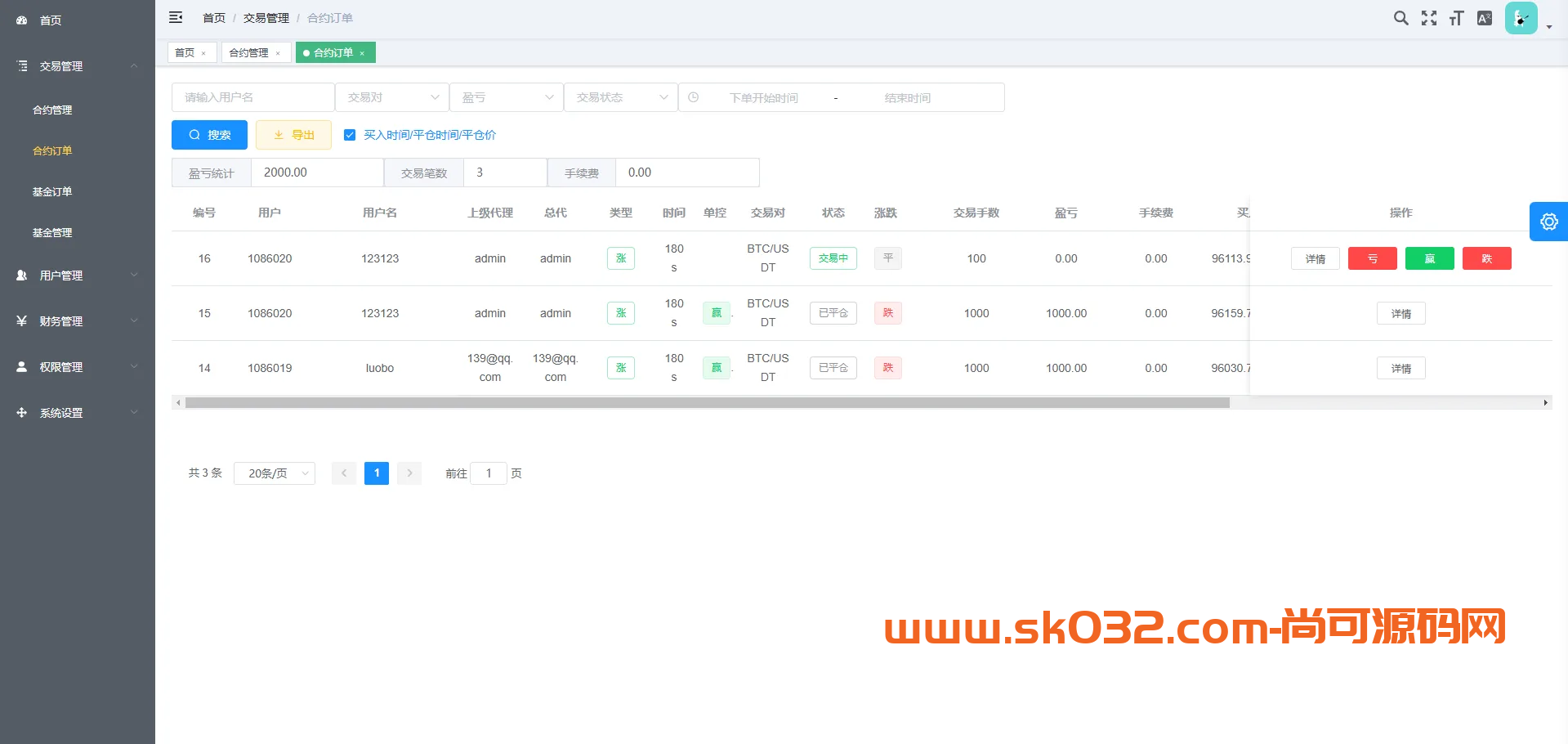Viewport: 1568px width, 744px height.
Task: Collapse the sidebar using the hamburger icon
Action: (176, 17)
